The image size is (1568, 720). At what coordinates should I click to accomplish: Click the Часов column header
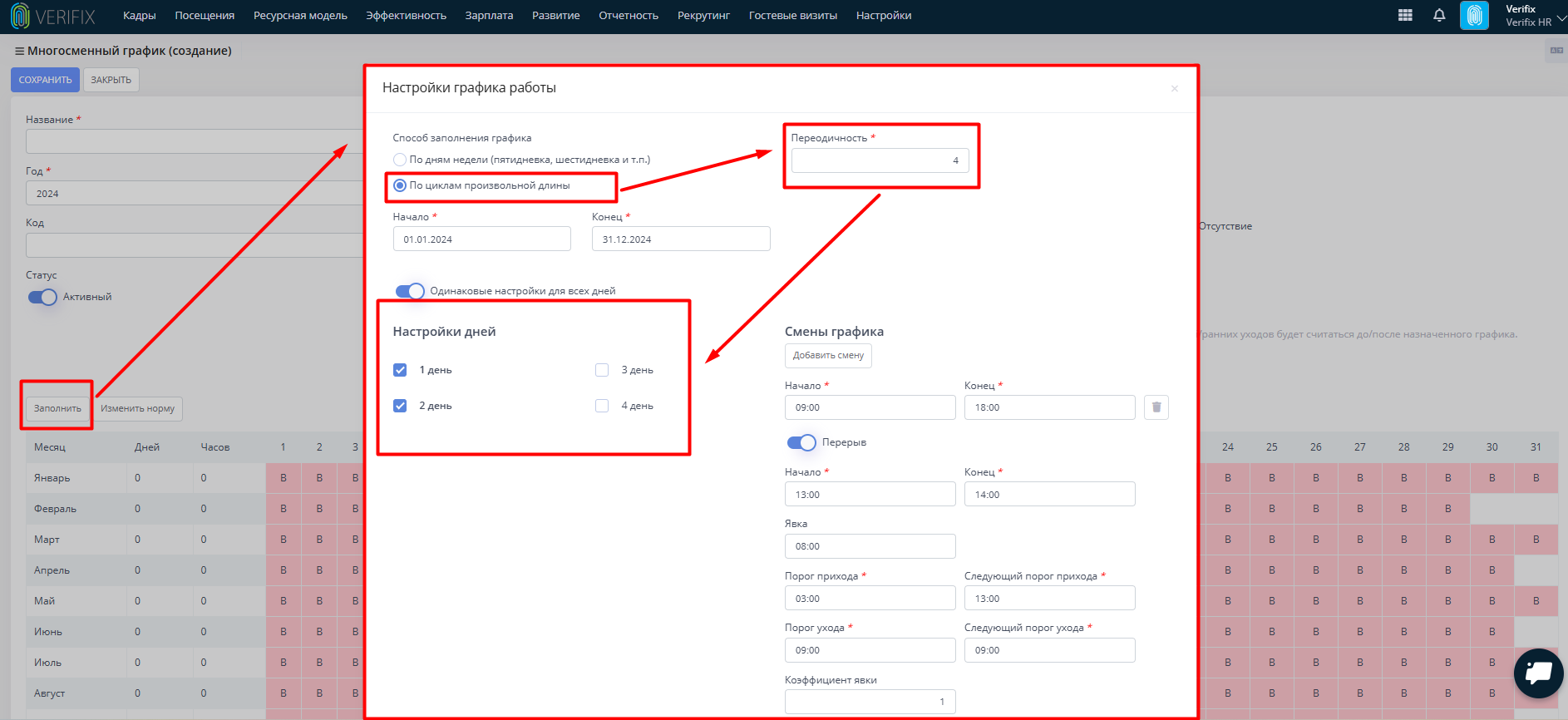coord(215,447)
